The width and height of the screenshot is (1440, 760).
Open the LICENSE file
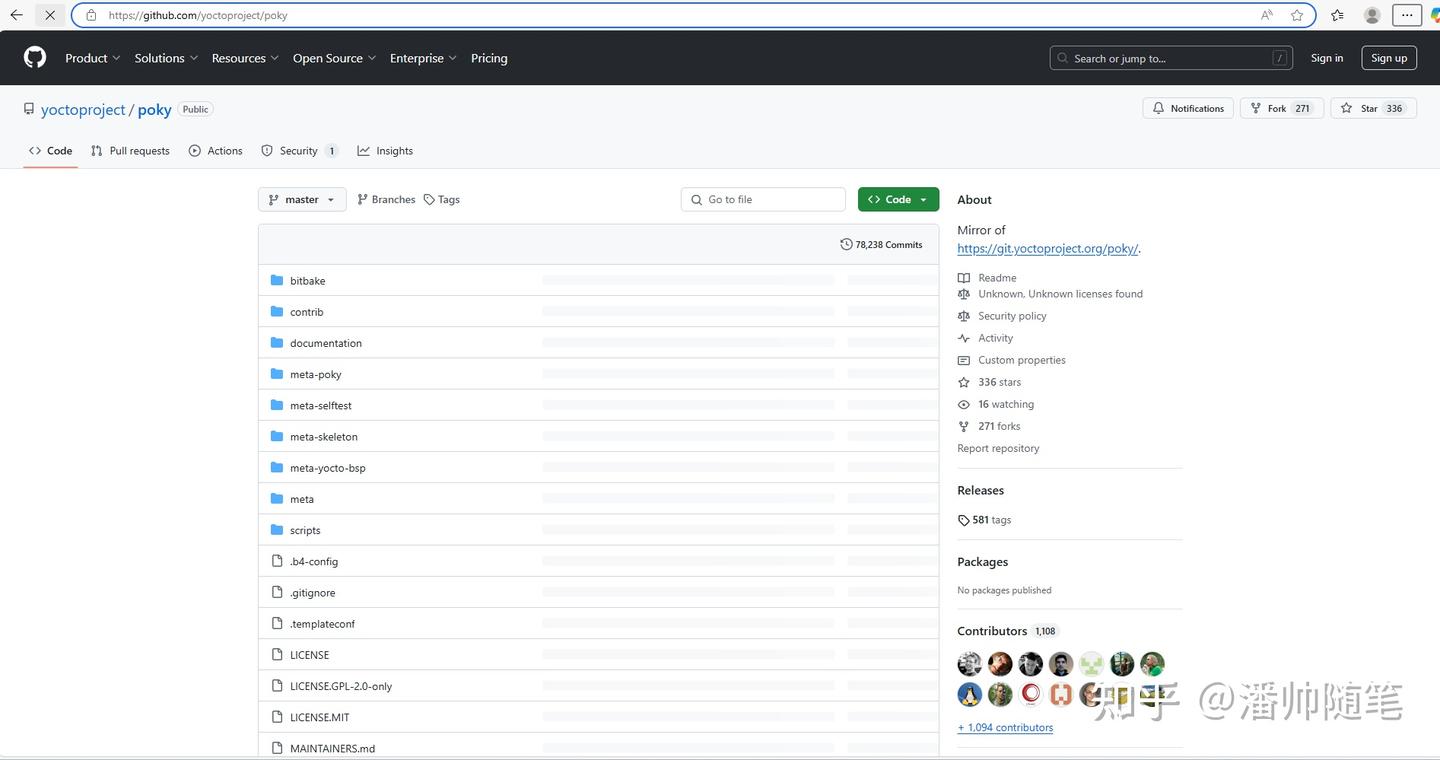pos(309,655)
